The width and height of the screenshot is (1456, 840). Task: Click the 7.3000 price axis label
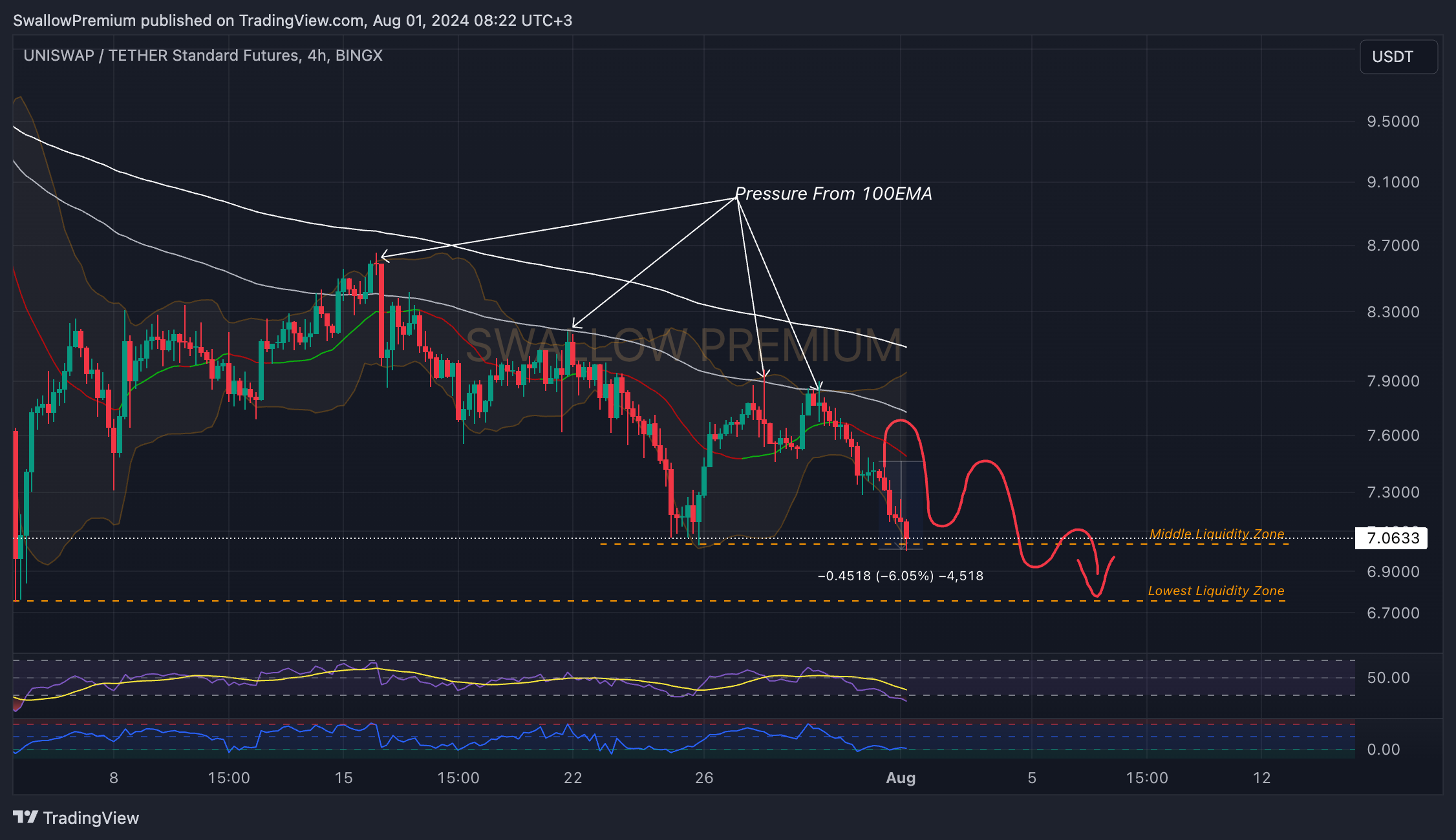[x=1393, y=492]
